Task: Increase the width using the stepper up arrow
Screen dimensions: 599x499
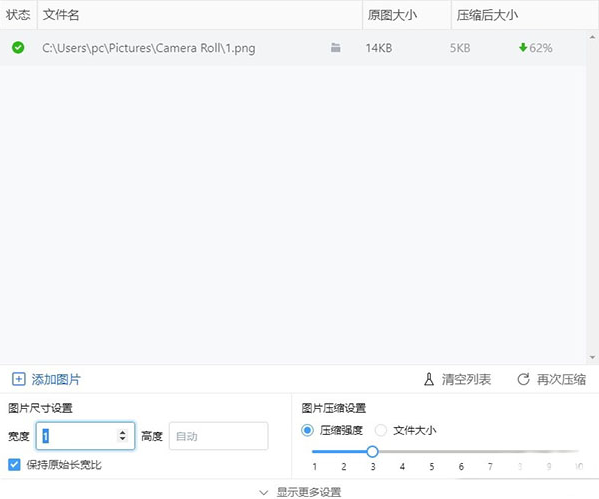Action: (123, 432)
